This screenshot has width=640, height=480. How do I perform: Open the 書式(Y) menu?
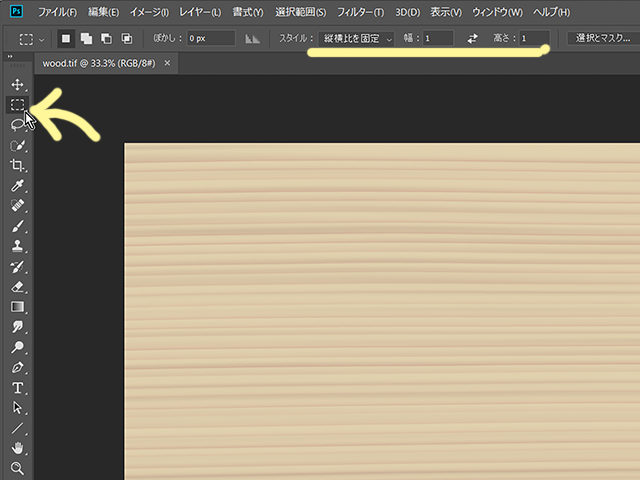point(248,12)
